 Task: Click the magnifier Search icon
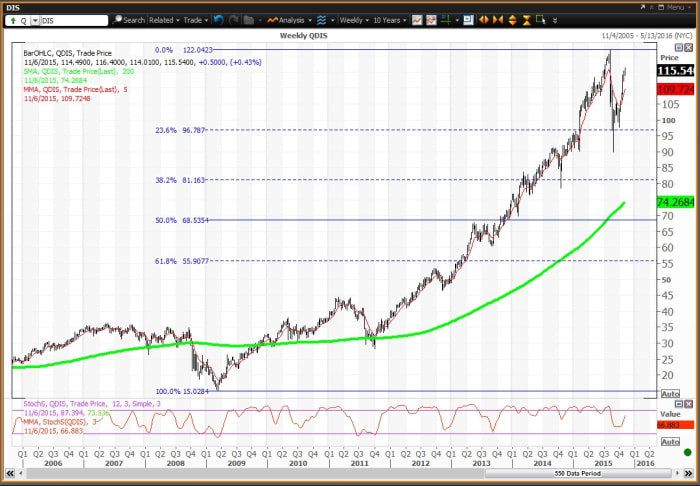click(x=118, y=19)
